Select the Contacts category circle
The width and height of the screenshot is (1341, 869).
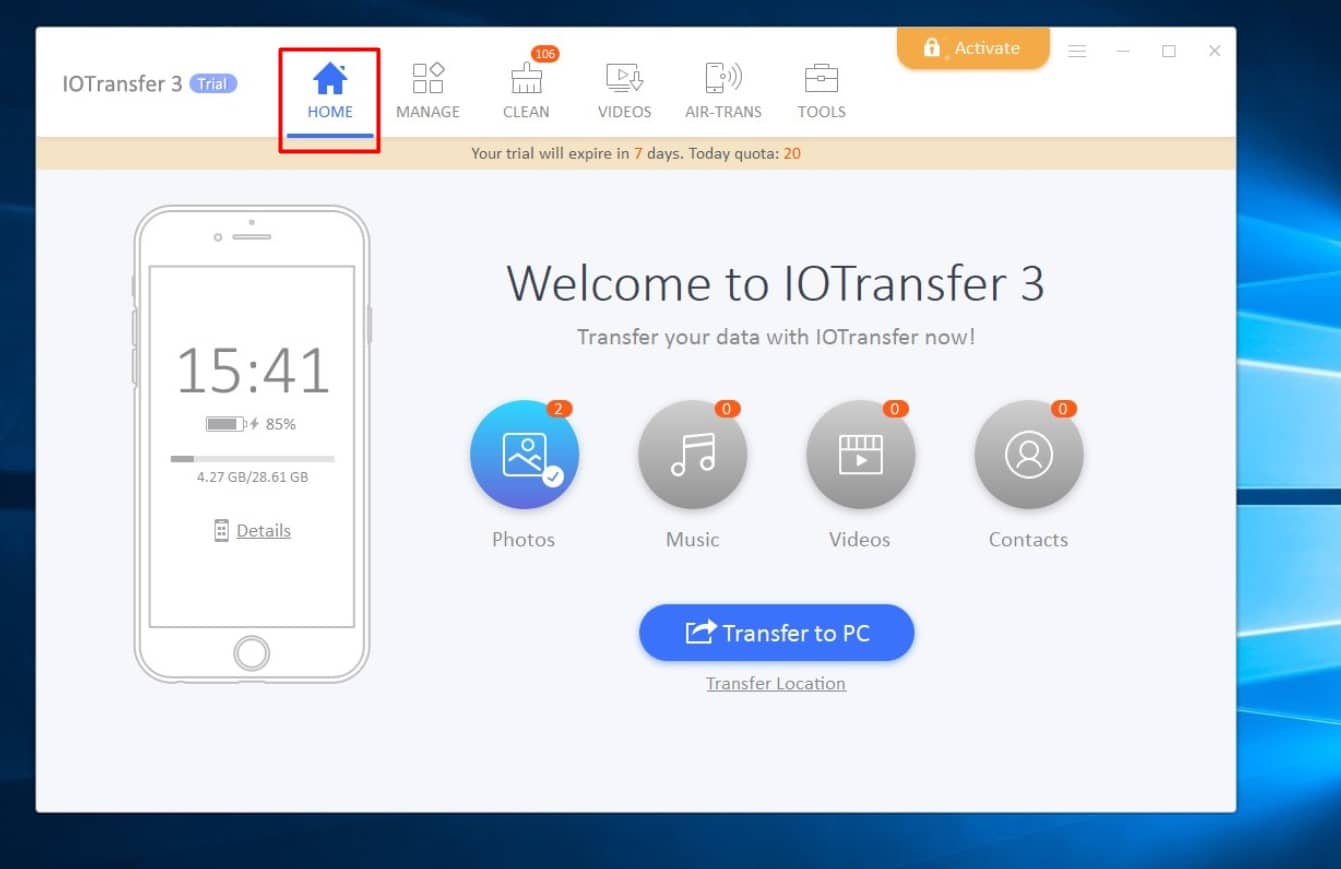point(1028,455)
